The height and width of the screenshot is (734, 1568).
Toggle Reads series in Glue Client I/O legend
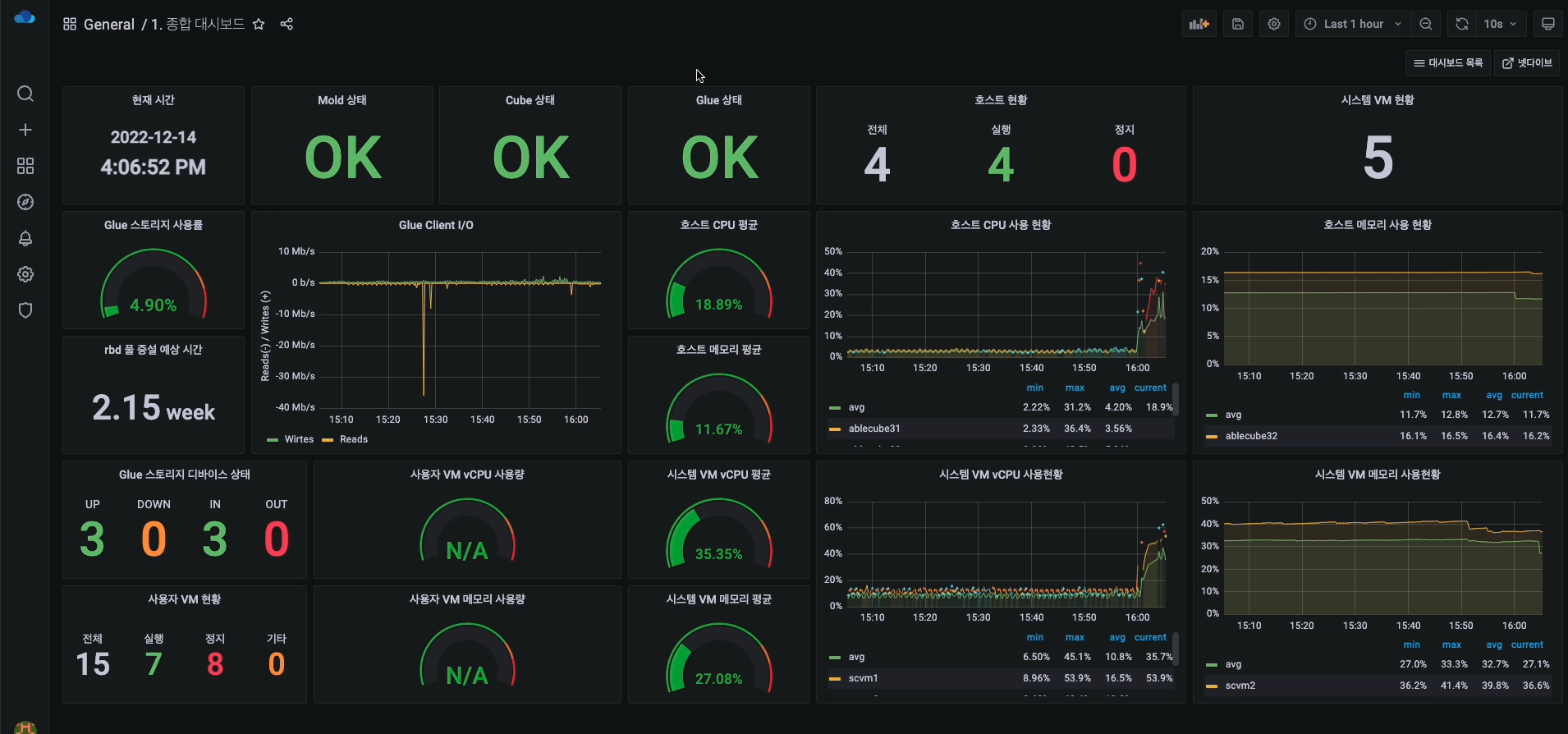click(x=354, y=439)
